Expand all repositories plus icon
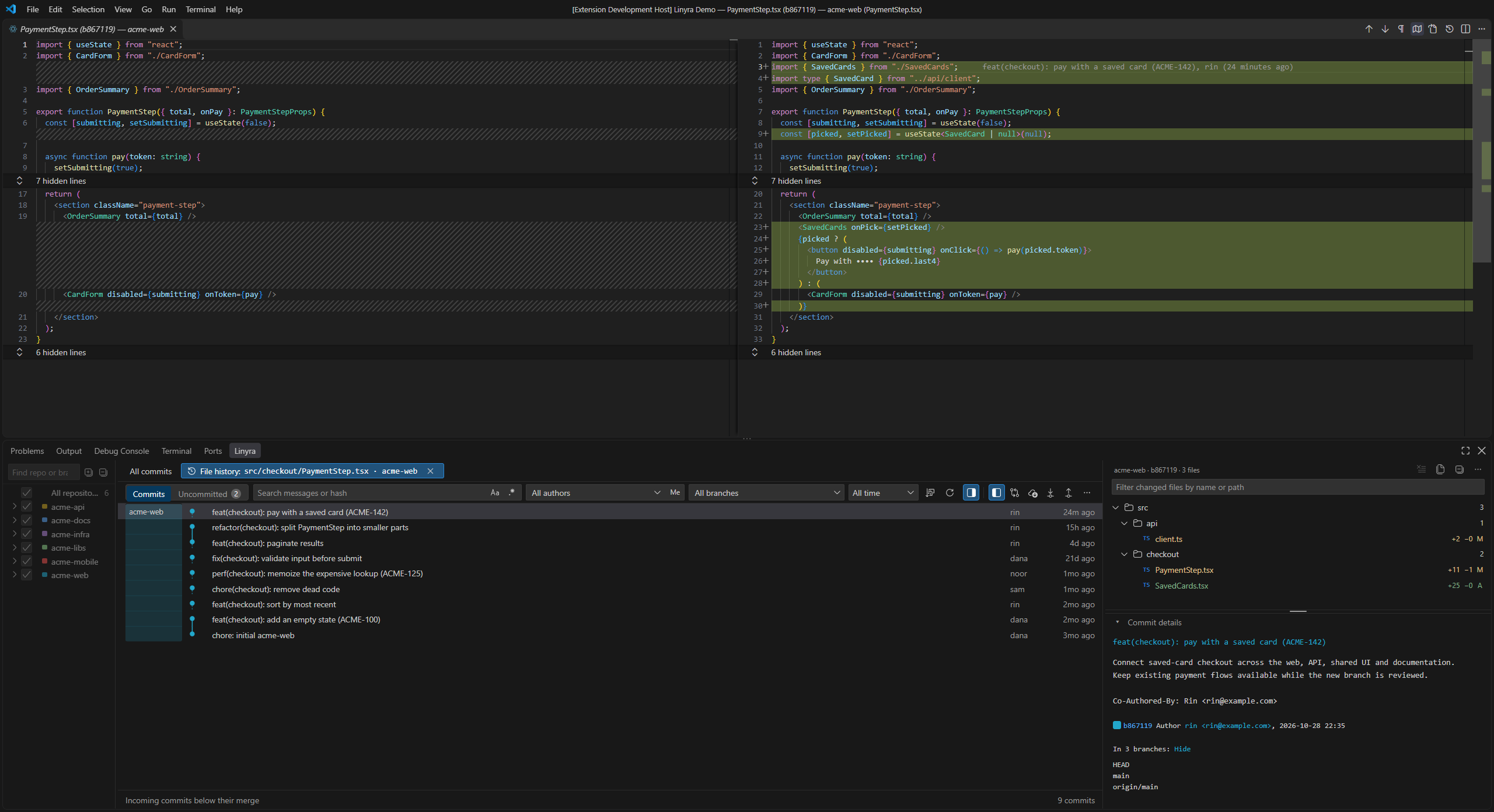Screen dimensions: 1494x812 pyautogui.click(x=89, y=473)
